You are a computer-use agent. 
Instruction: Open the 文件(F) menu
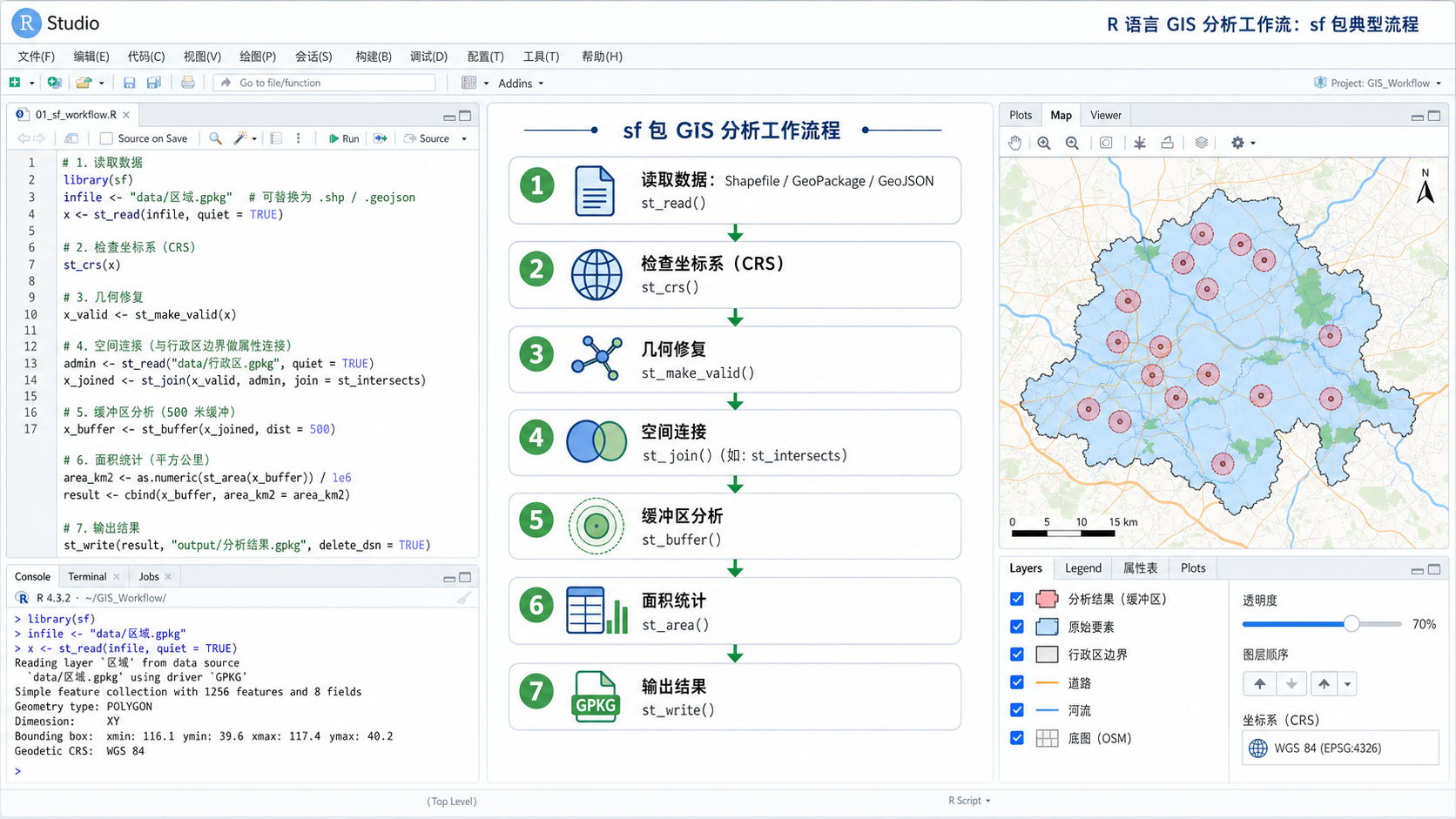[37, 57]
